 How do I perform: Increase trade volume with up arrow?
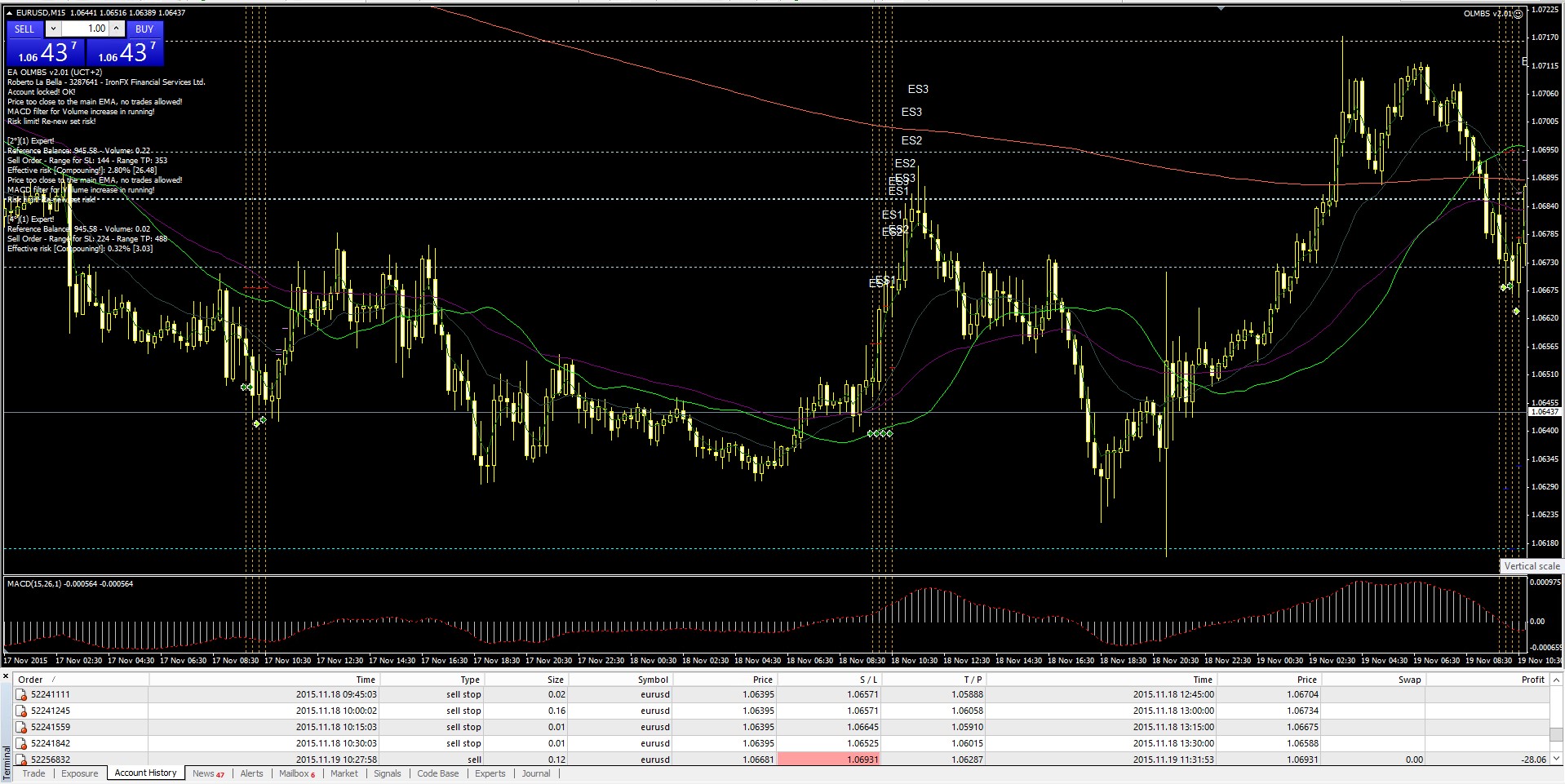click(117, 29)
